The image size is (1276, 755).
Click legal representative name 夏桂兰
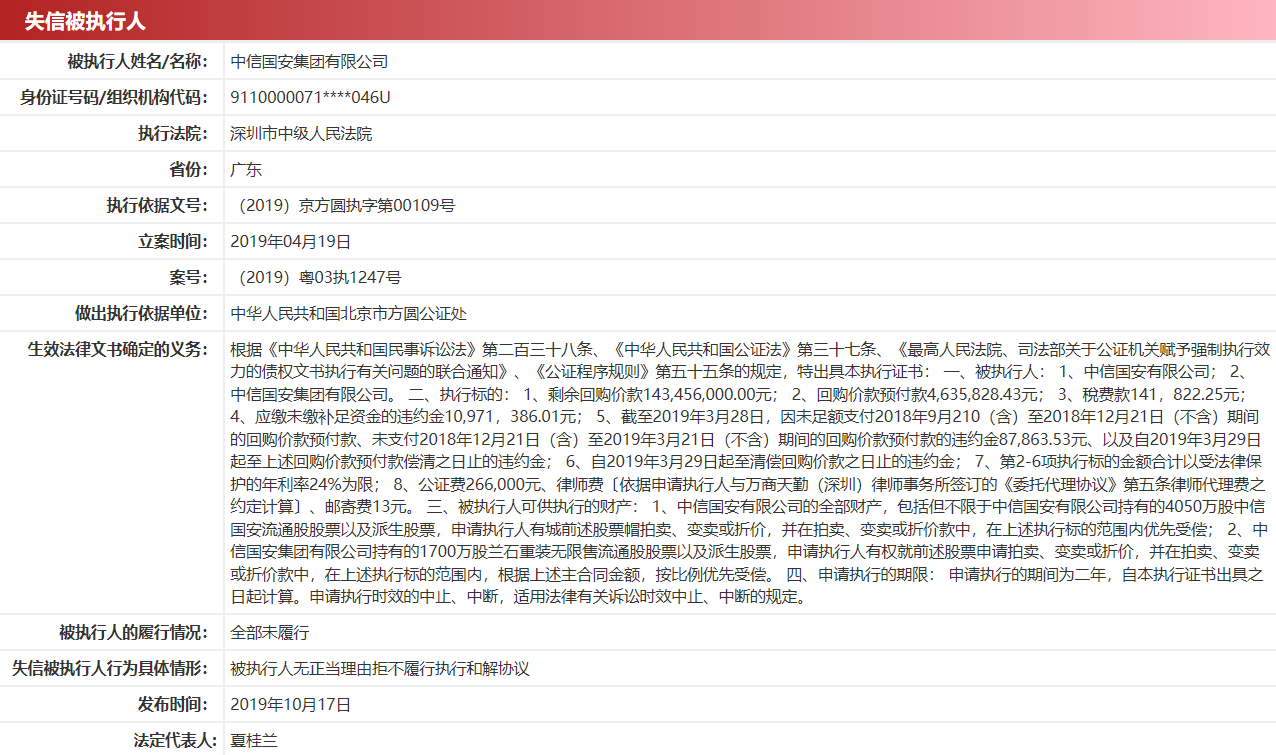pyautogui.click(x=254, y=741)
